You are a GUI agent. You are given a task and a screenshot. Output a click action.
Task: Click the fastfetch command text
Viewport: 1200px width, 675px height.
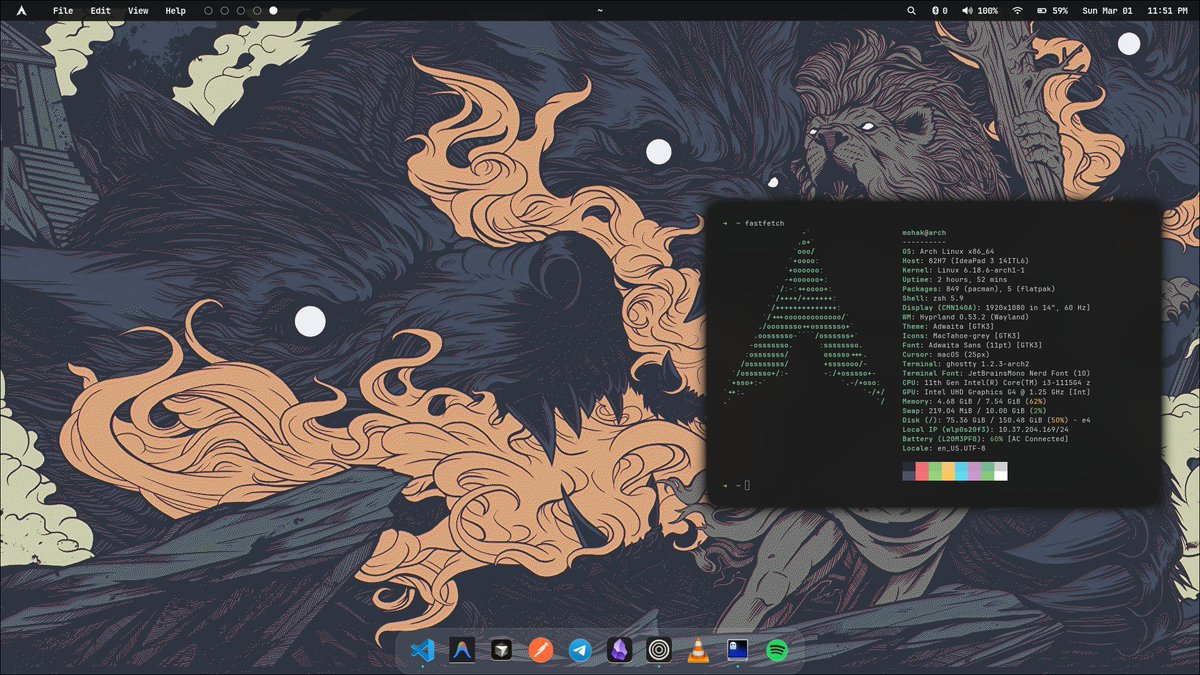(764, 223)
